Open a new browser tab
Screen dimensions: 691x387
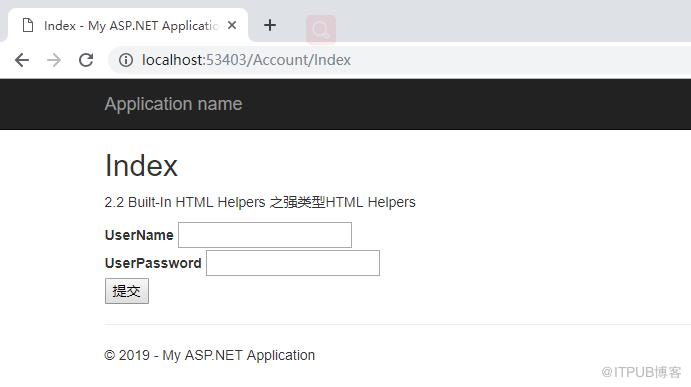coord(270,25)
